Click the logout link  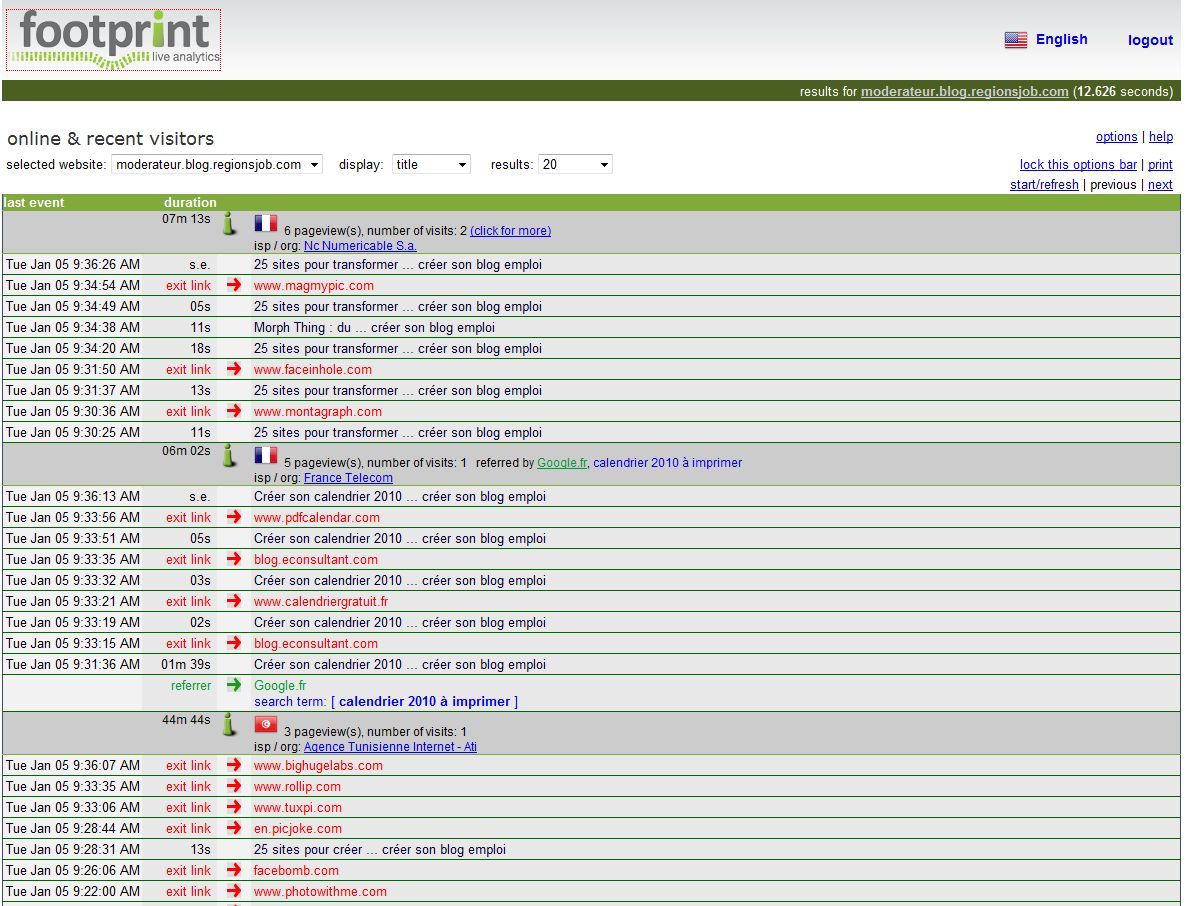(x=1150, y=40)
